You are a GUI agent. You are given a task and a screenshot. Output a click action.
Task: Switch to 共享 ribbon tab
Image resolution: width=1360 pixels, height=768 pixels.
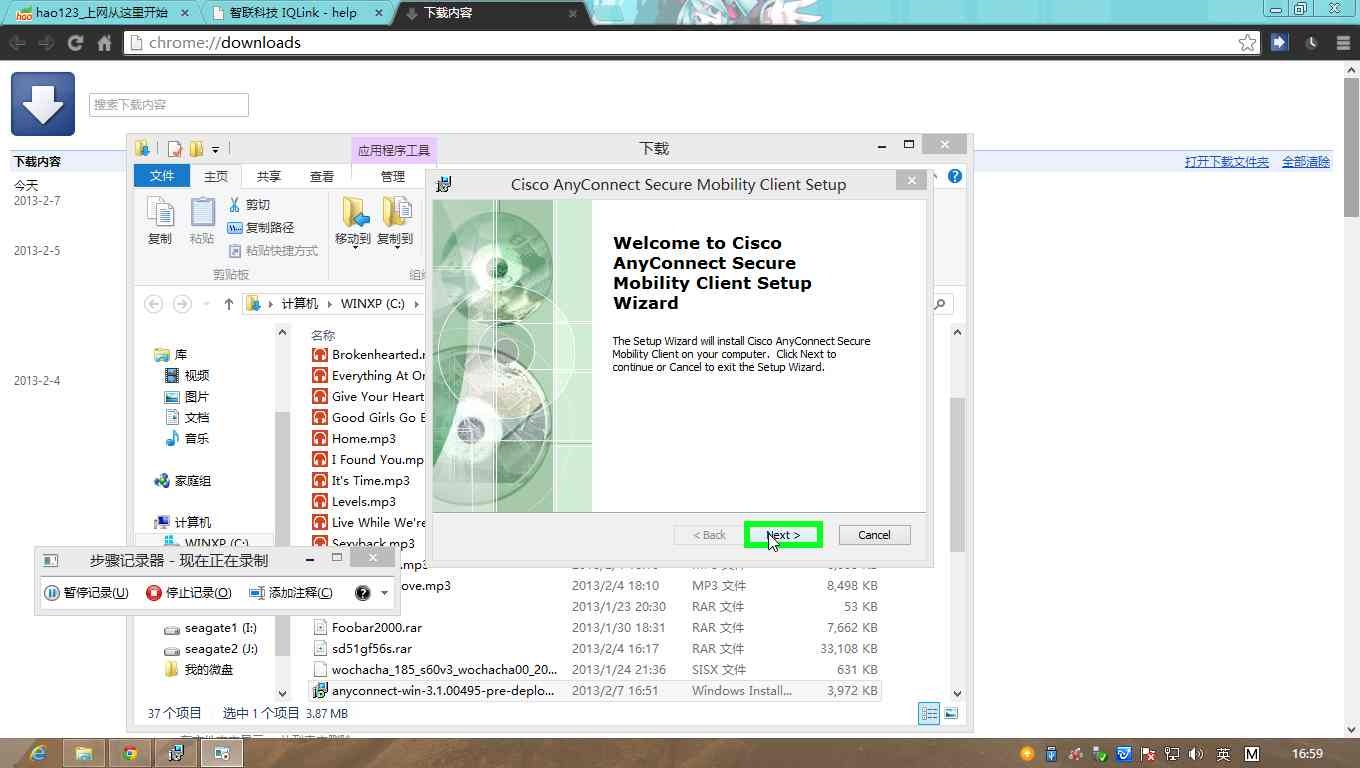point(268,176)
